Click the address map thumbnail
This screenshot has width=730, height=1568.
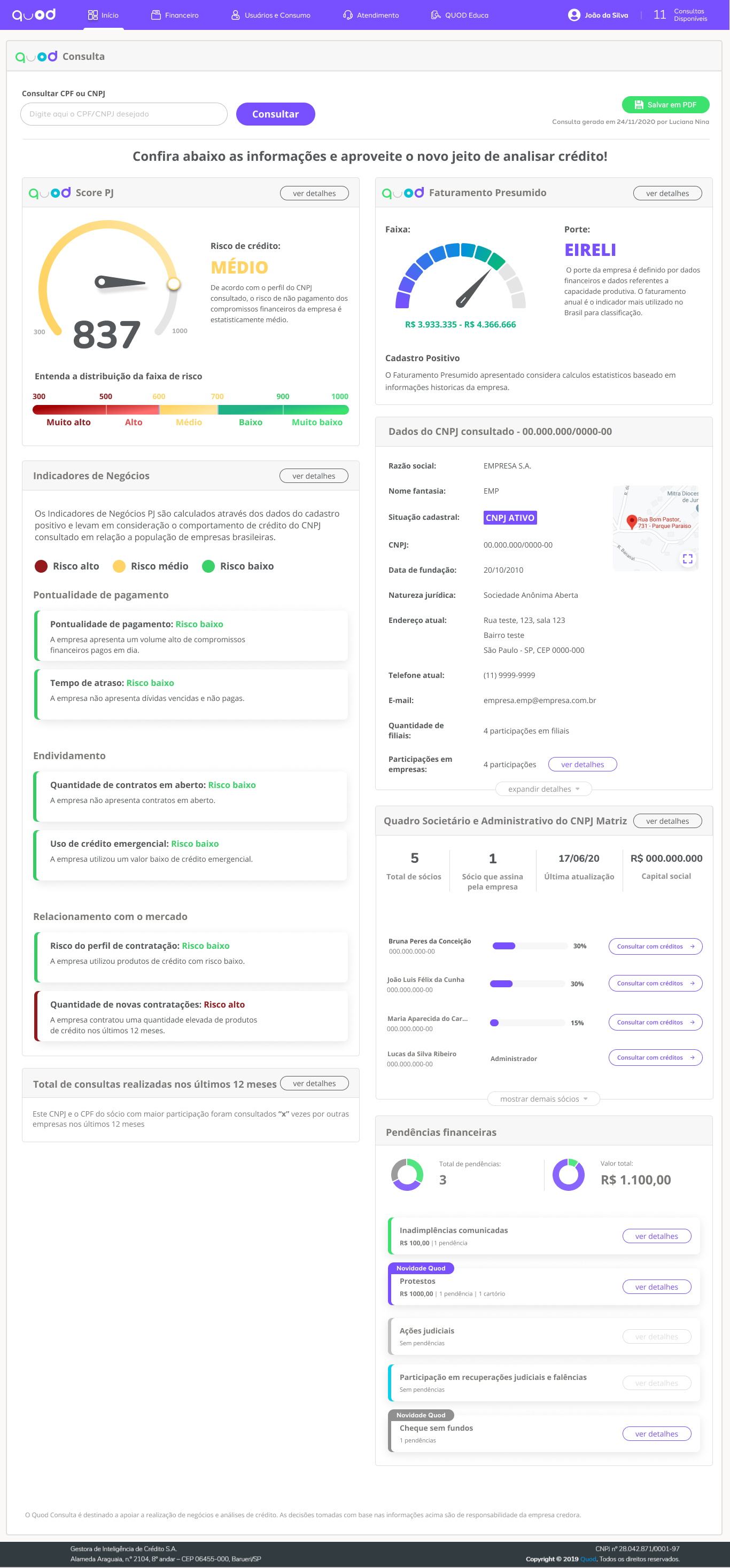[655, 528]
